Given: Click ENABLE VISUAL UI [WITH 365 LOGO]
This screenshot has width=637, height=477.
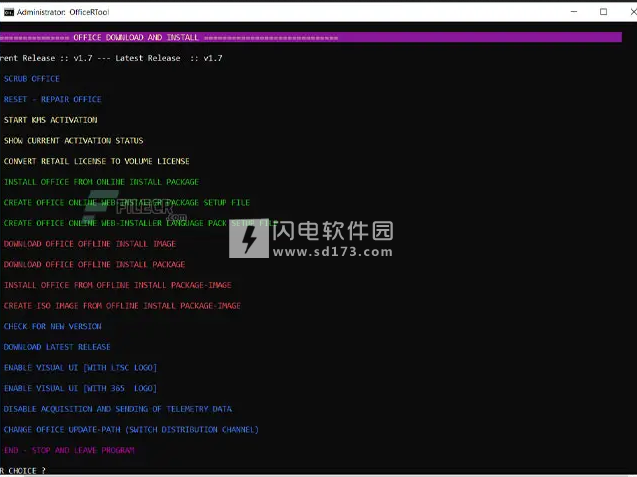Looking at the screenshot, I should (x=80, y=388).
